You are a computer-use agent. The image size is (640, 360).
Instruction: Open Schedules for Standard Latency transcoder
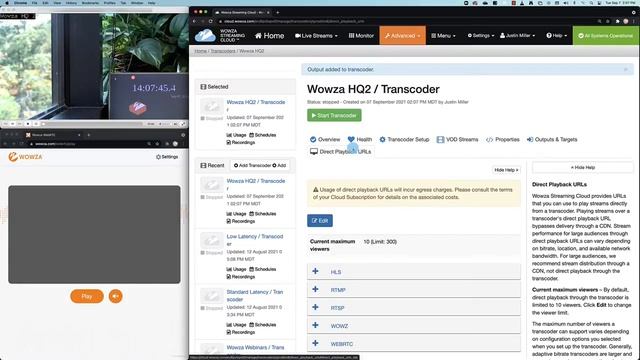pyautogui.click(x=263, y=325)
